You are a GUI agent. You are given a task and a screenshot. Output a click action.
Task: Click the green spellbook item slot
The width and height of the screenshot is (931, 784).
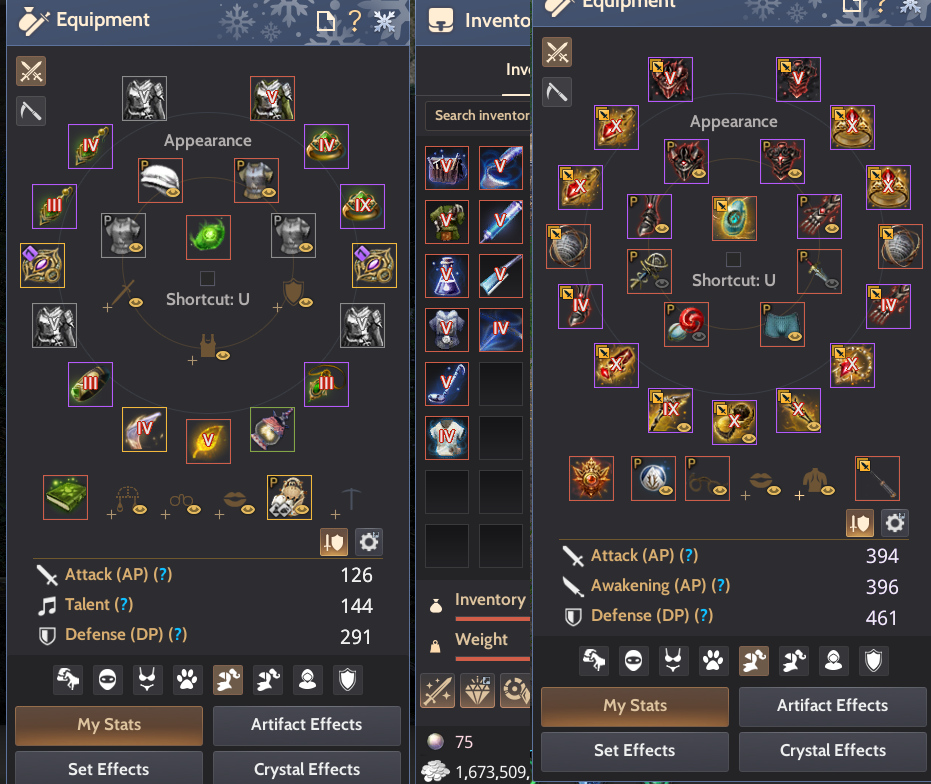click(65, 497)
